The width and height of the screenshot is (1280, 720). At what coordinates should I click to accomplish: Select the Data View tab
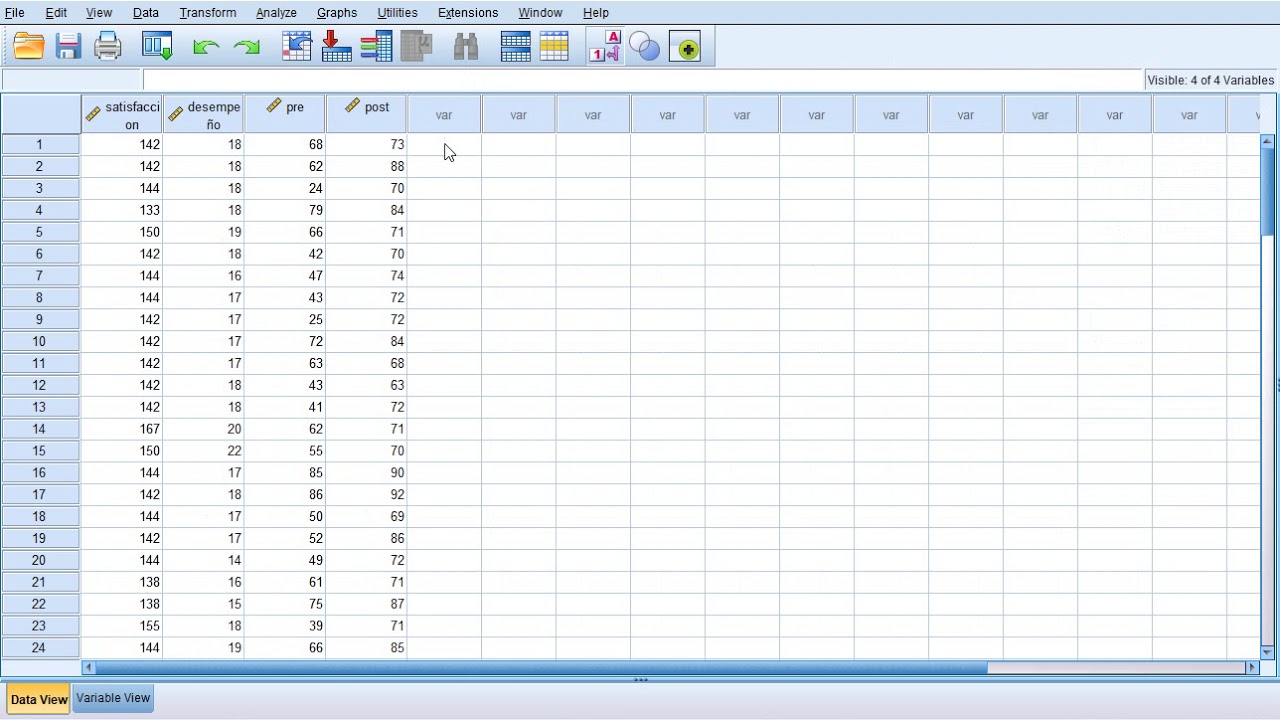point(39,699)
